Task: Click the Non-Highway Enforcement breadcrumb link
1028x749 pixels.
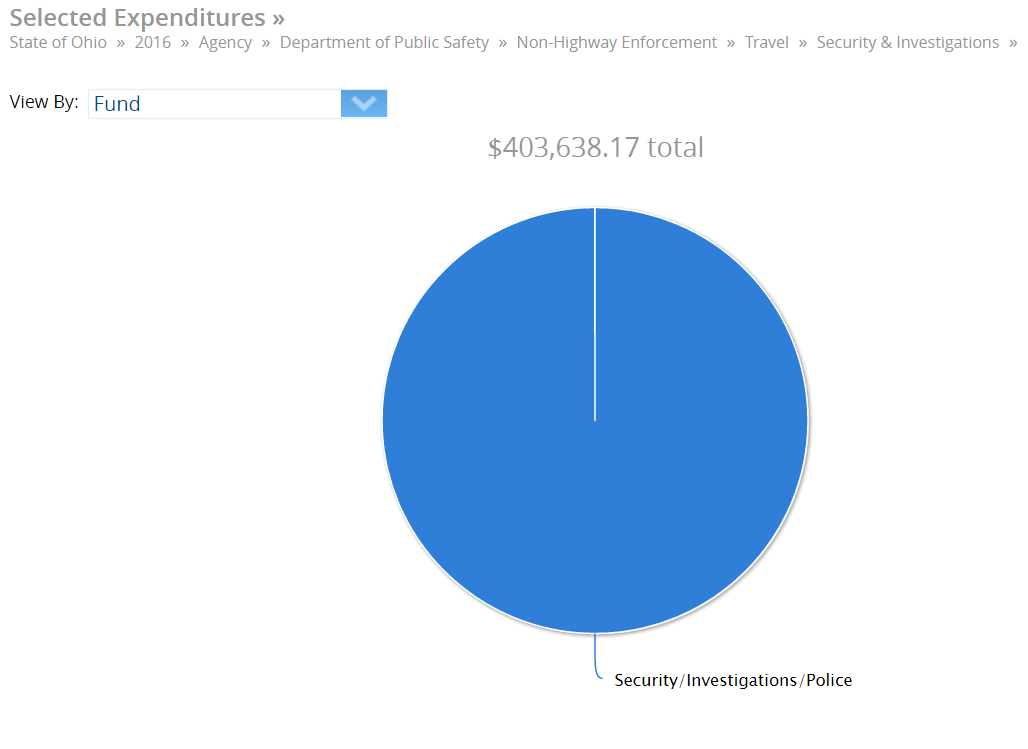Action: (x=616, y=42)
